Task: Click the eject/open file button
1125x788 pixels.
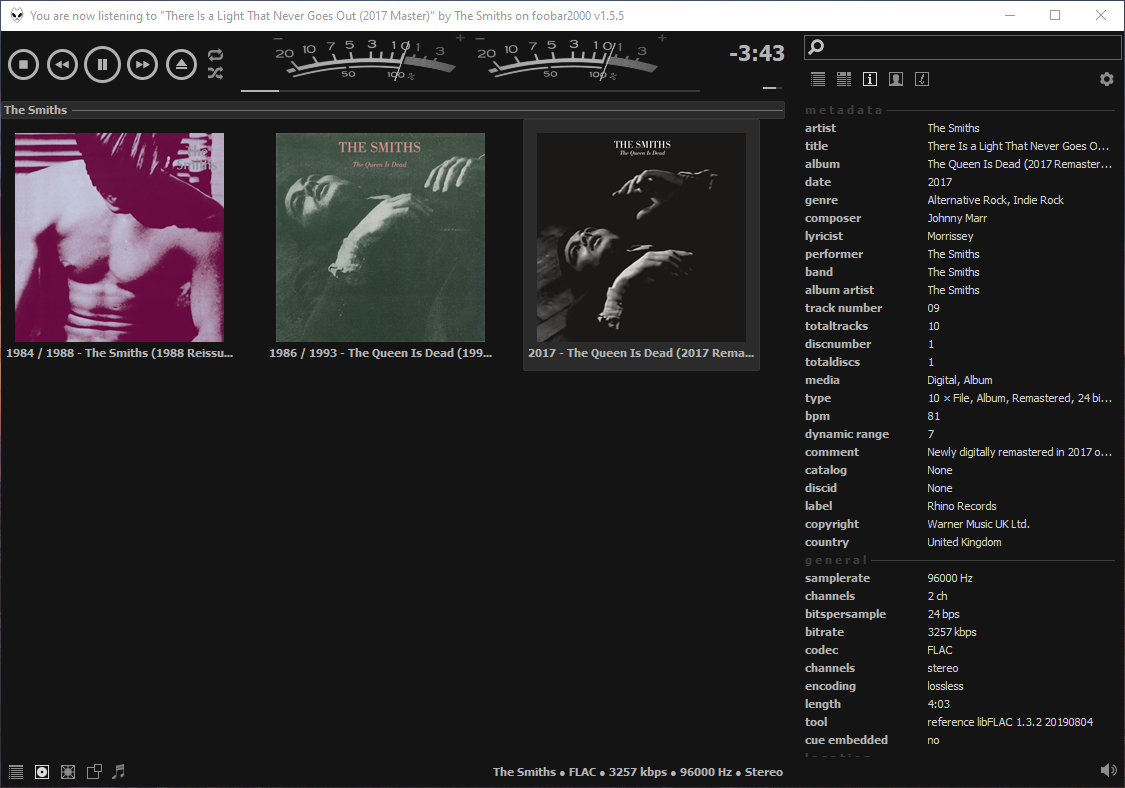Action: 182,65
